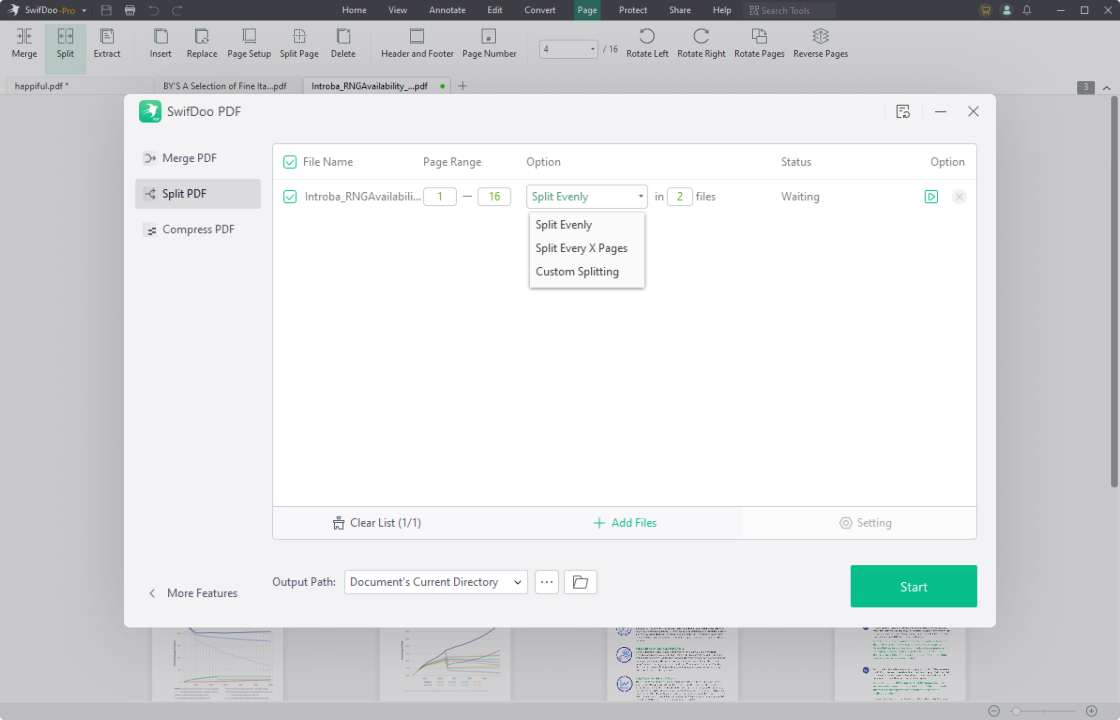Click the green Start button
1120x720 pixels.
(x=914, y=586)
